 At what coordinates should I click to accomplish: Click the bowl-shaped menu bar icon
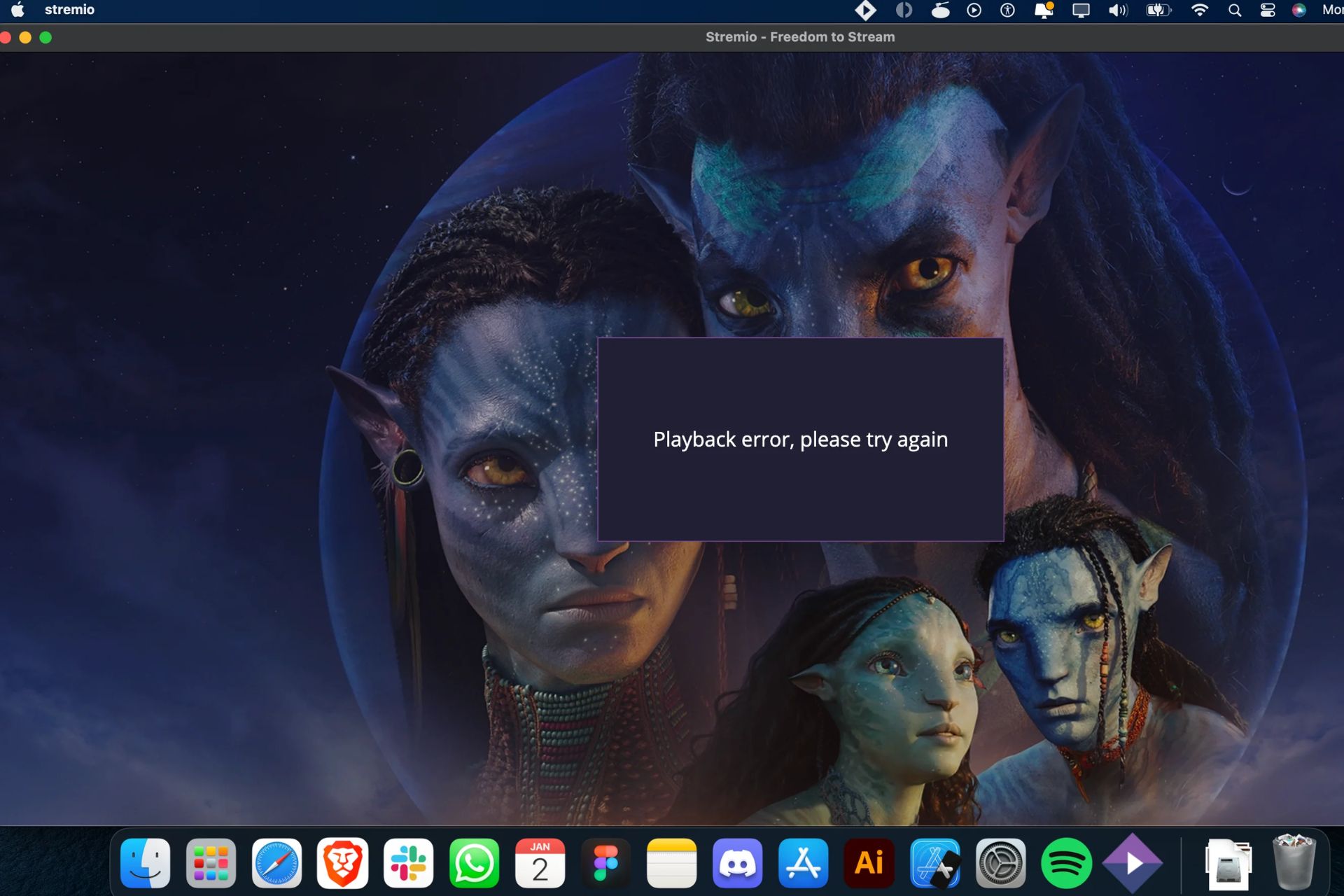(x=940, y=10)
